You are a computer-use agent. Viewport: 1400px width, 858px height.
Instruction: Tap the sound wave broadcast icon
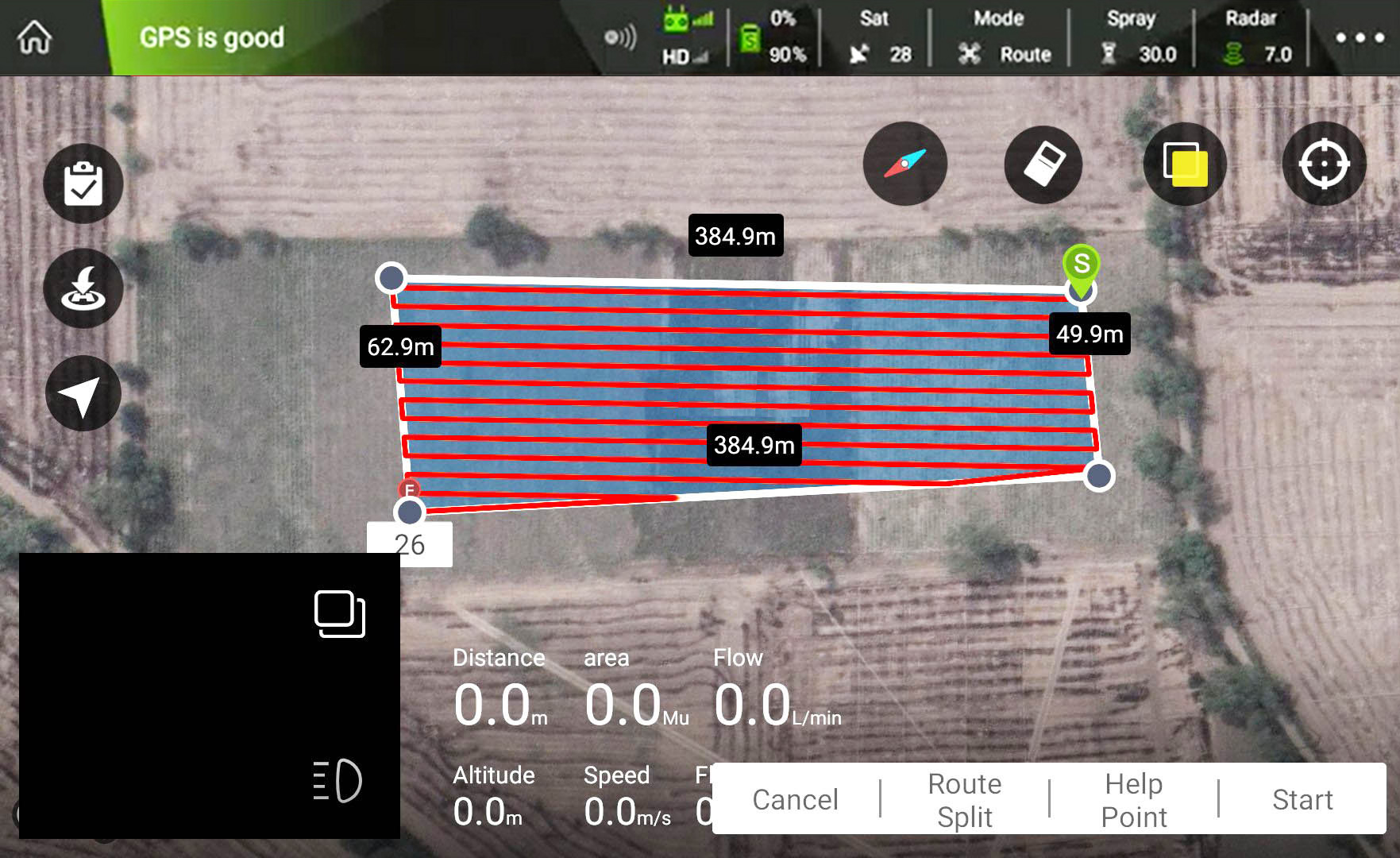point(620,37)
